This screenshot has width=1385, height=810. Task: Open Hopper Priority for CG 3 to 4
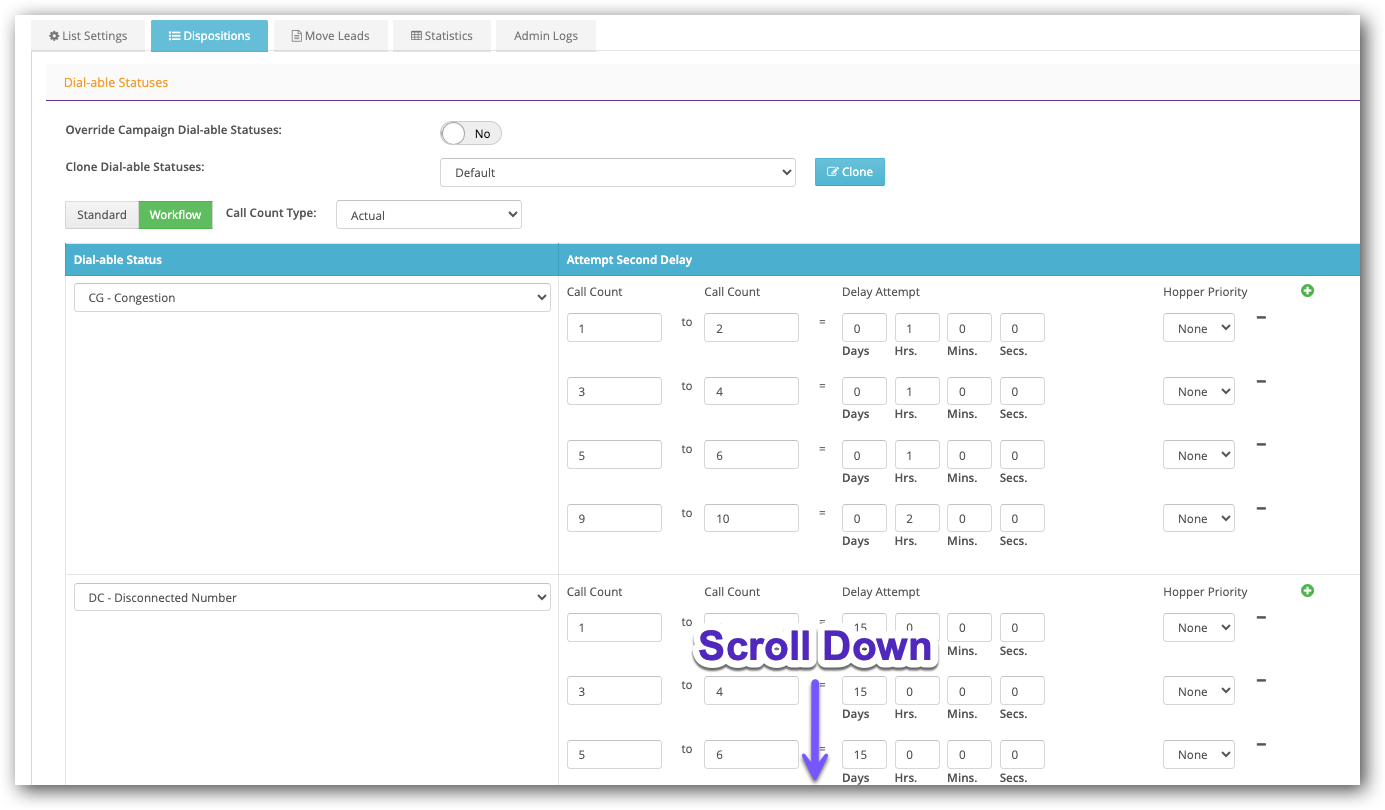1199,391
